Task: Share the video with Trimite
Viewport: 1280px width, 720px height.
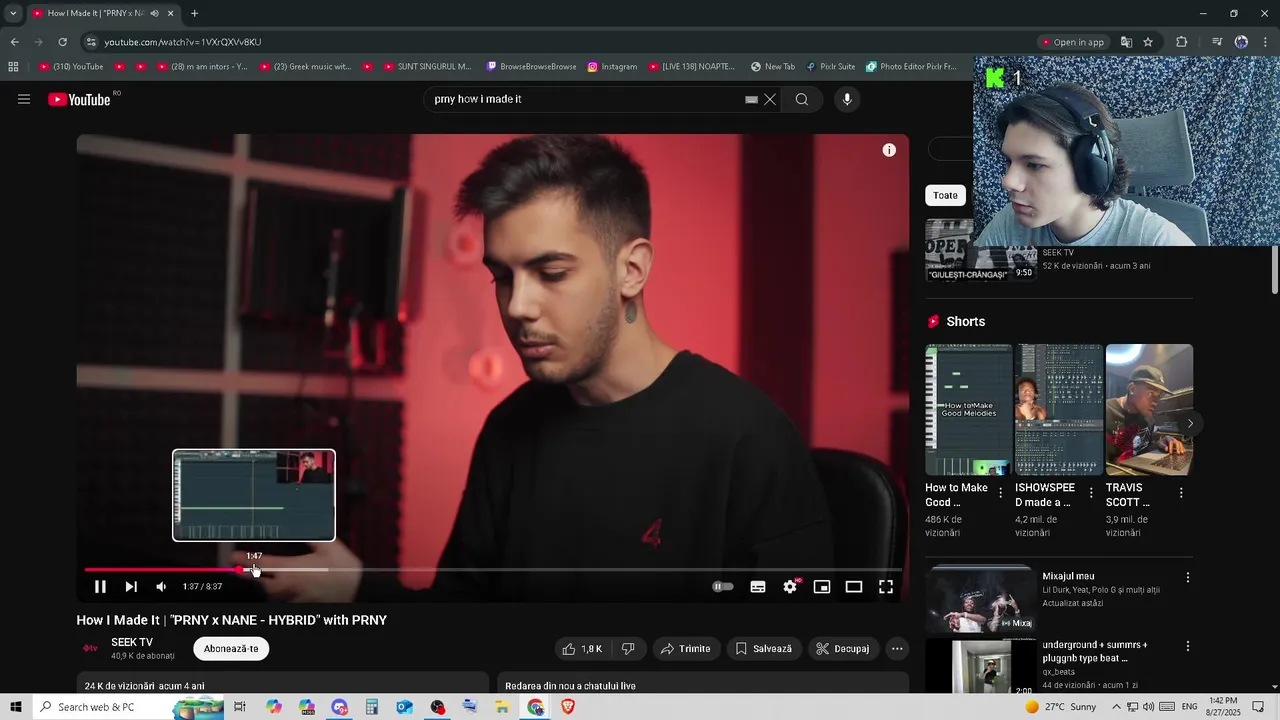Action: (685, 649)
